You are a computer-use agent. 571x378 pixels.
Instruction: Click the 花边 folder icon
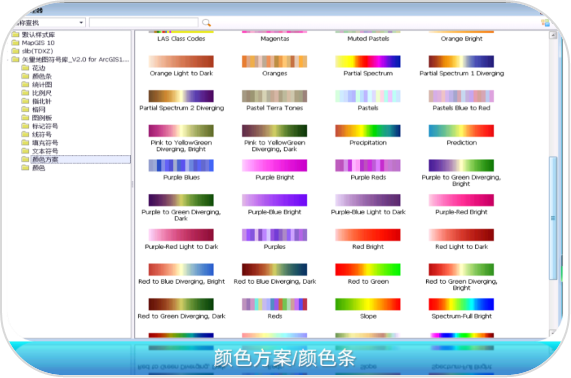(25, 68)
